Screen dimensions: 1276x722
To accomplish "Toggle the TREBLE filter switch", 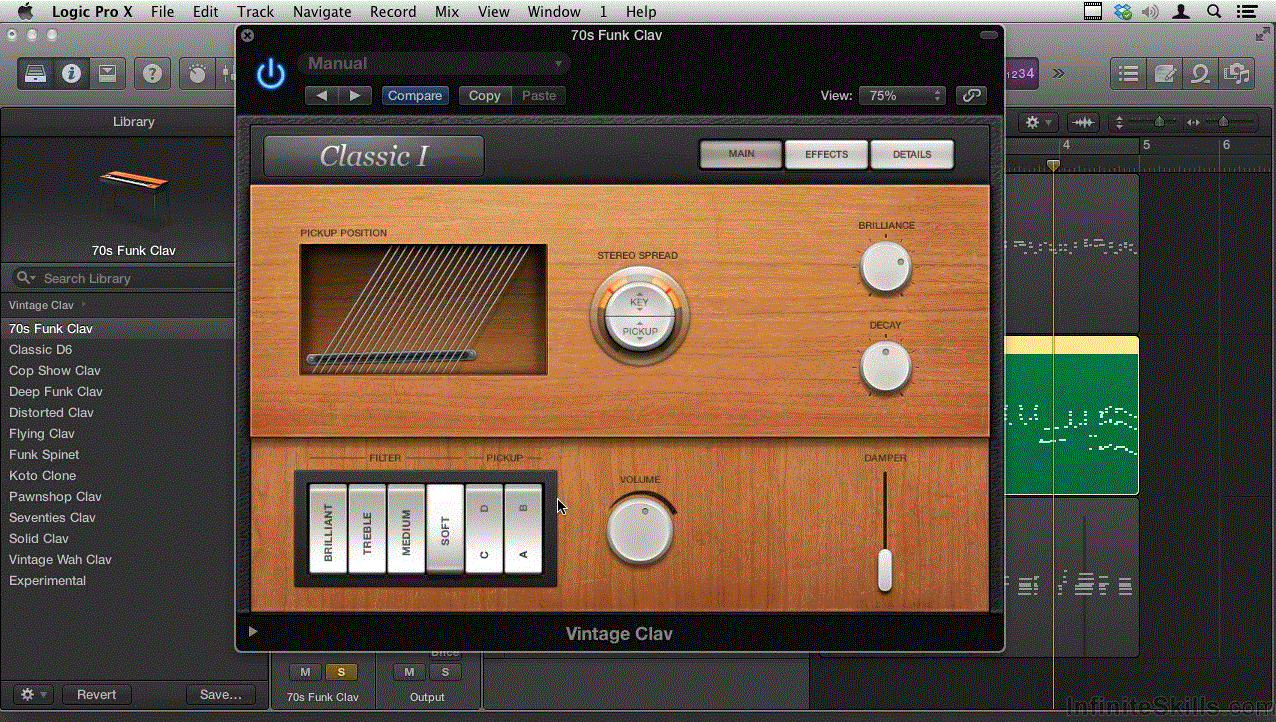I will 367,529.
